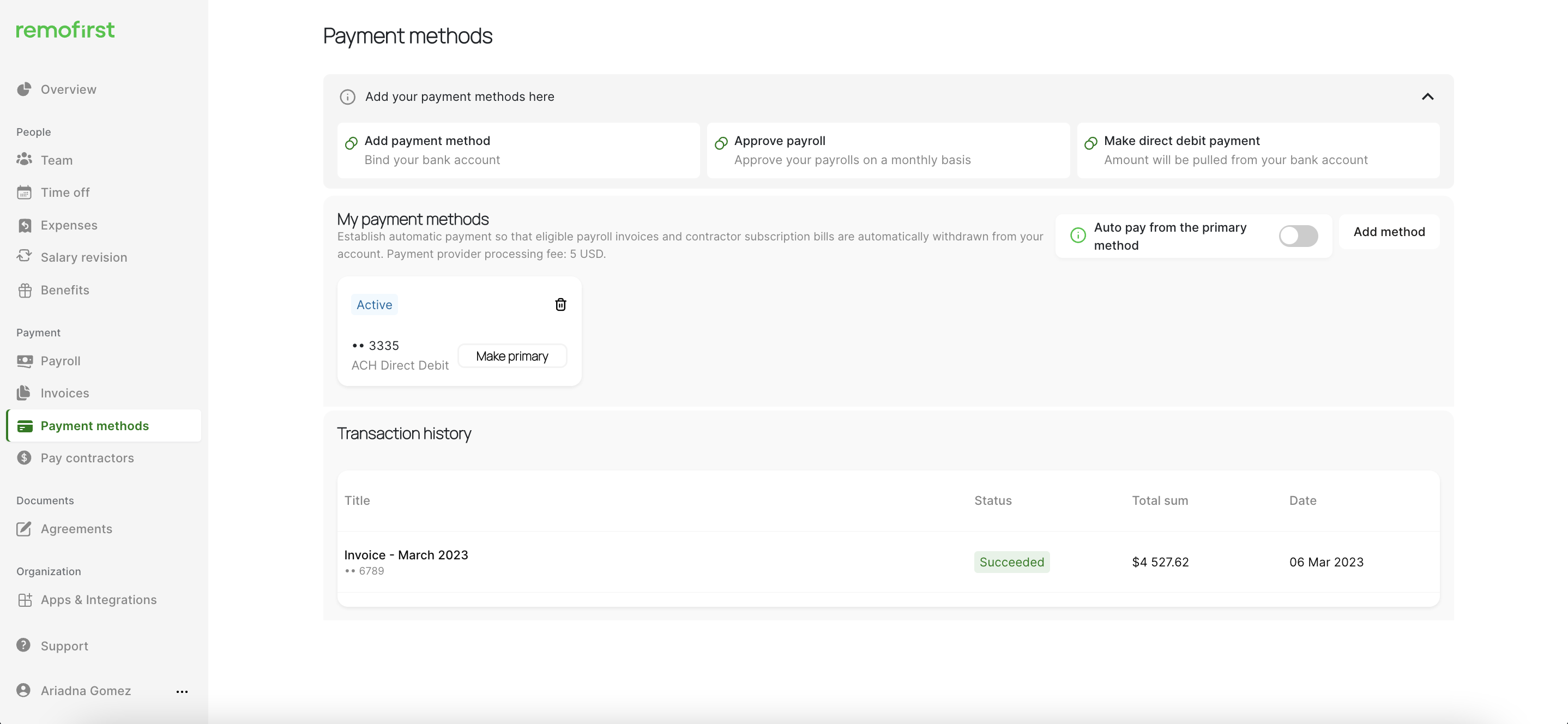Click the Payment methods card icon

coord(25,426)
